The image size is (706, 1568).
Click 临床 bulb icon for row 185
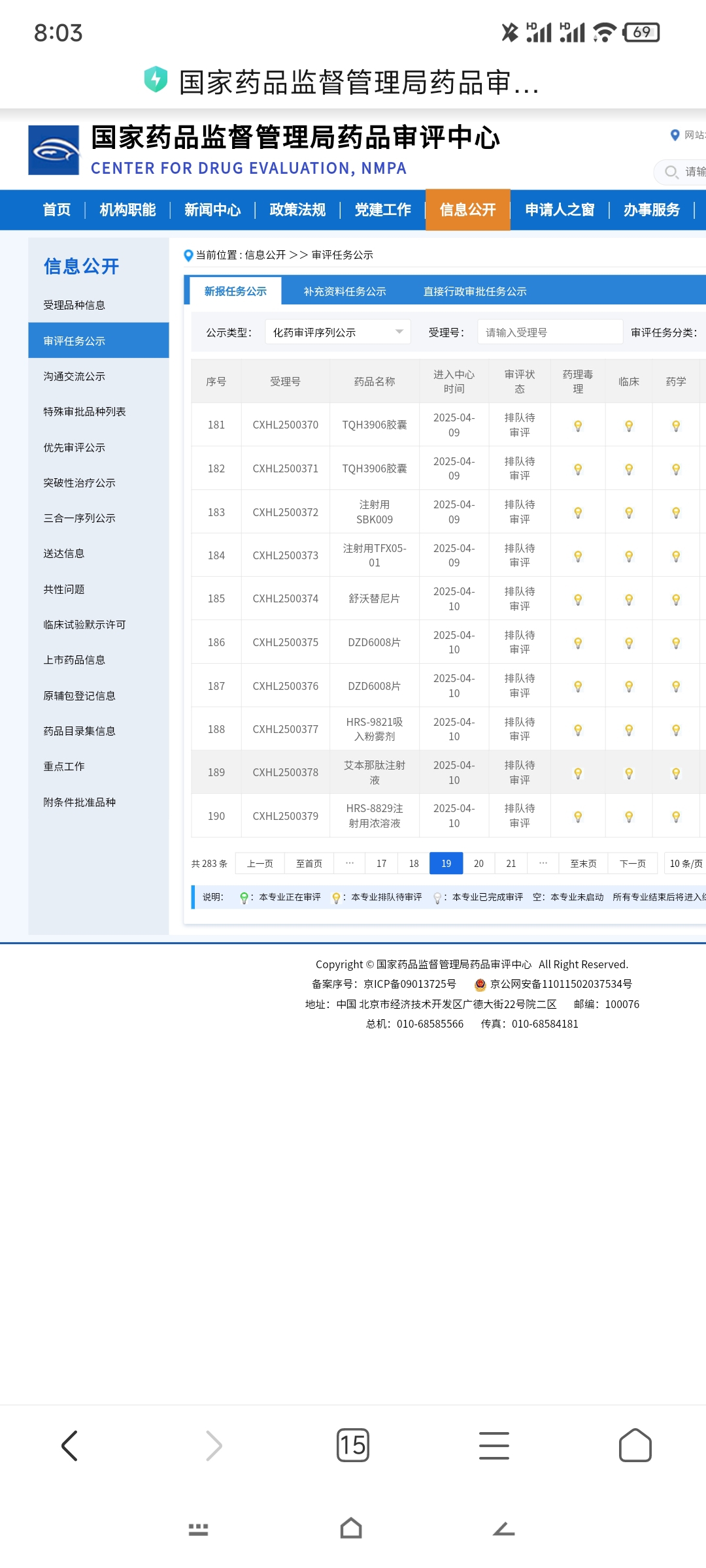tap(629, 600)
